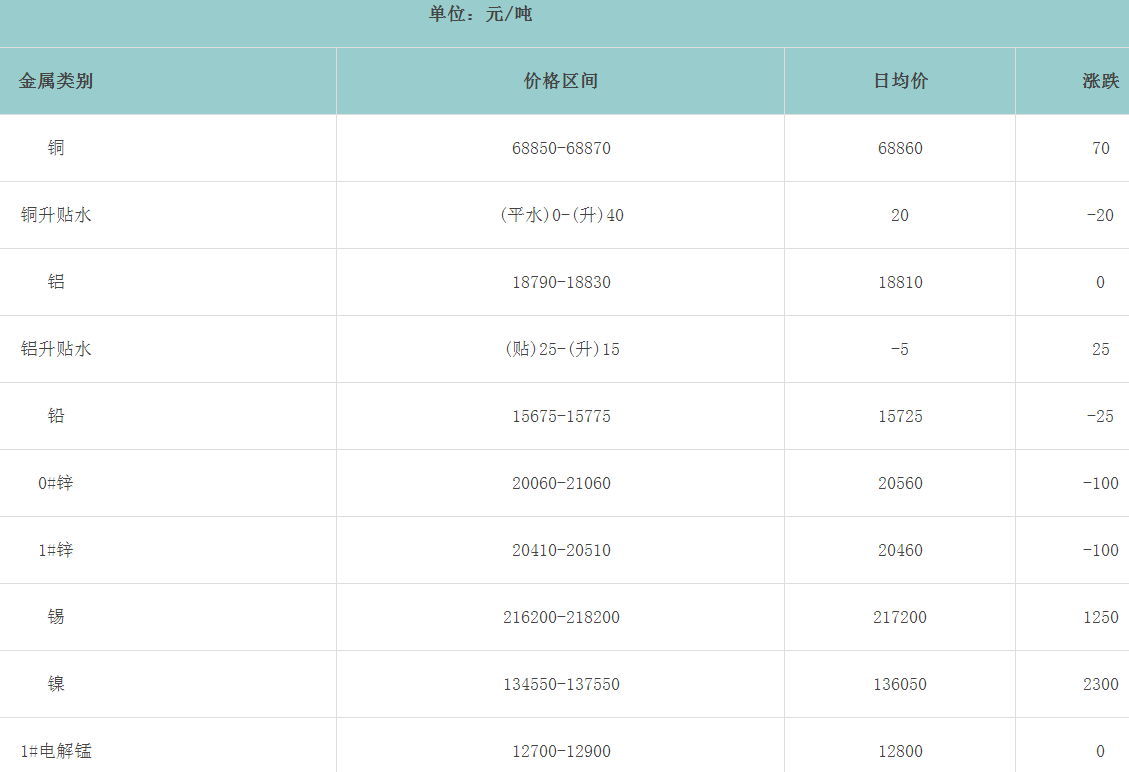Select tin price range 216200-218200

560,617
